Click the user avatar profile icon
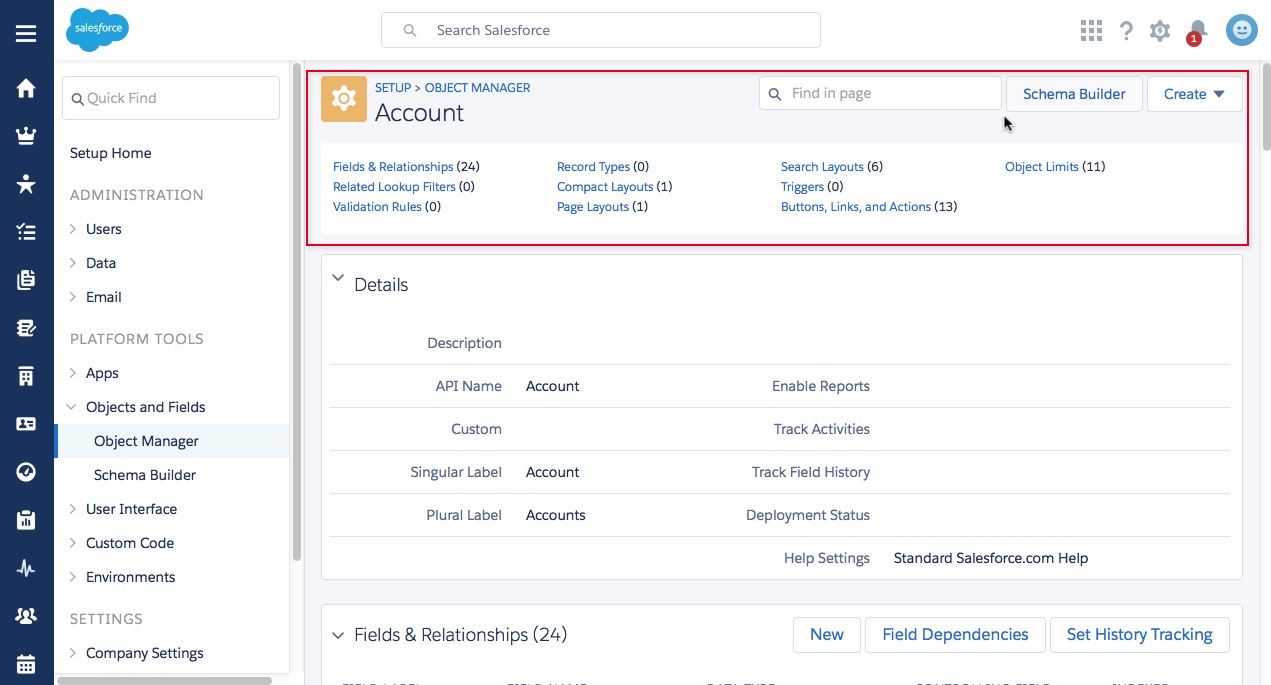1271x685 pixels. coord(1242,31)
